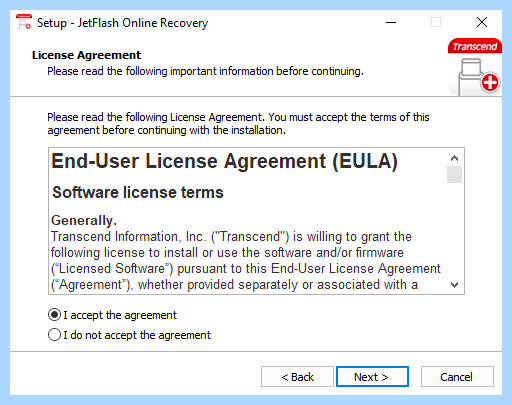This screenshot has width=512, height=405.
Task: Click the Transcend logo badge
Action: point(475,46)
